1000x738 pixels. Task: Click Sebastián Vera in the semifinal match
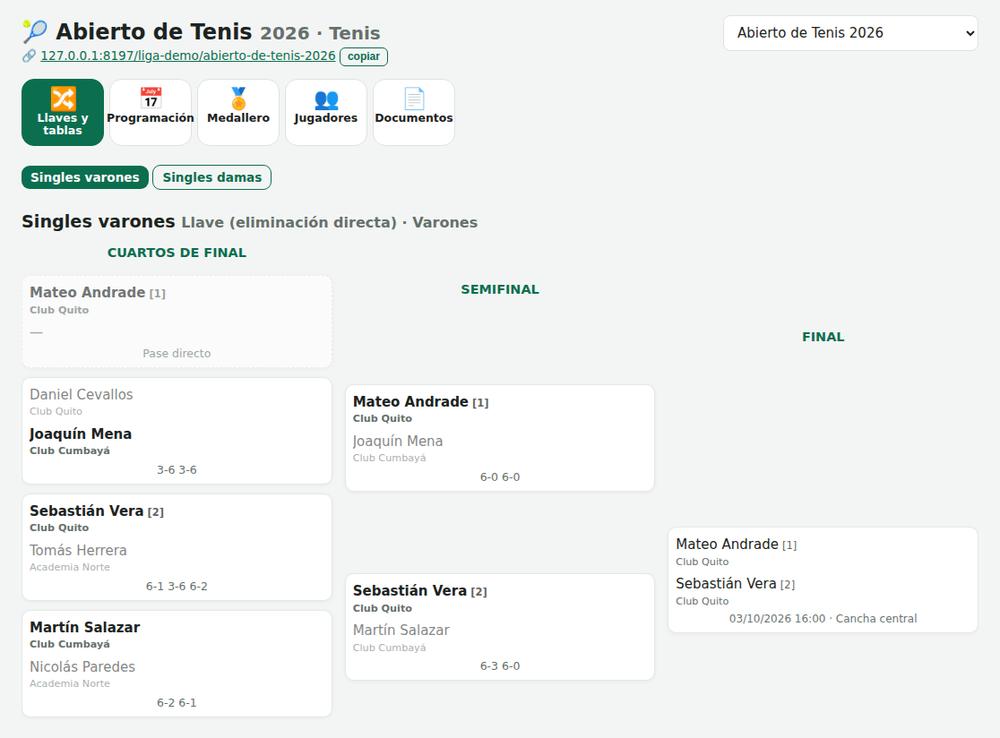[409, 591]
